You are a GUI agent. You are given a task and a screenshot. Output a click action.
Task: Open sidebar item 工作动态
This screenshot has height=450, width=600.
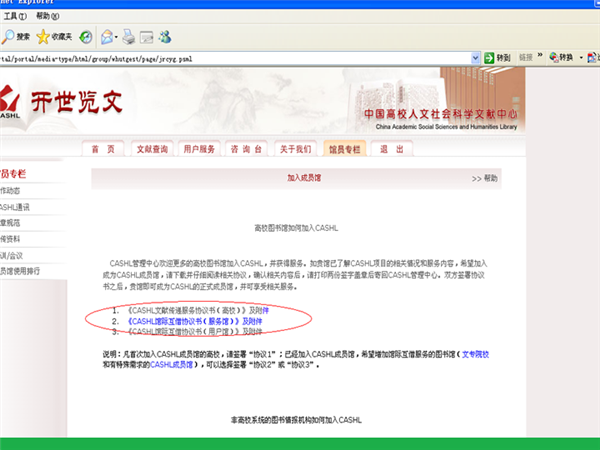click(x=10, y=191)
